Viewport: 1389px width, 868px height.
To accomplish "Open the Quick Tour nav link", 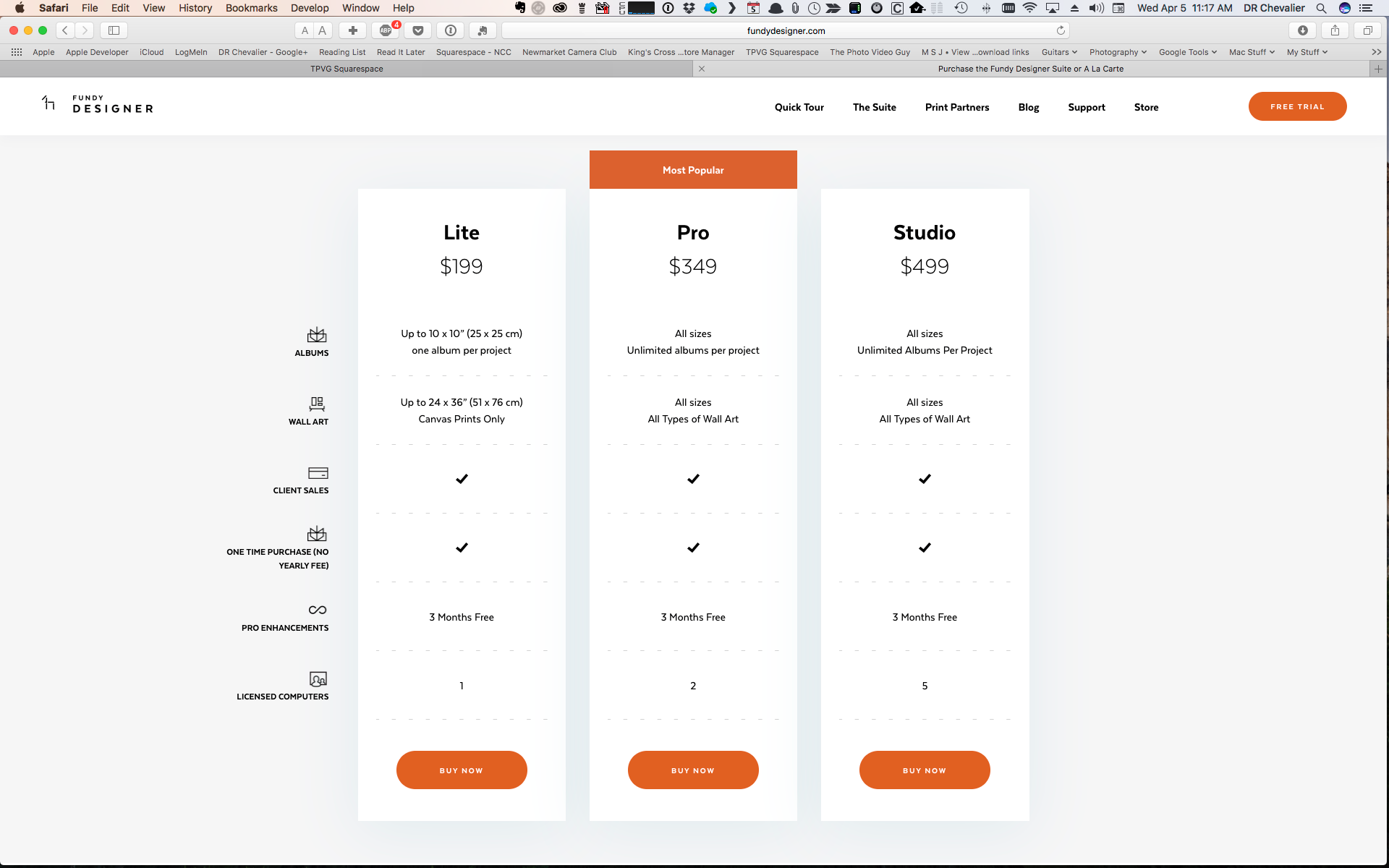I will [799, 107].
